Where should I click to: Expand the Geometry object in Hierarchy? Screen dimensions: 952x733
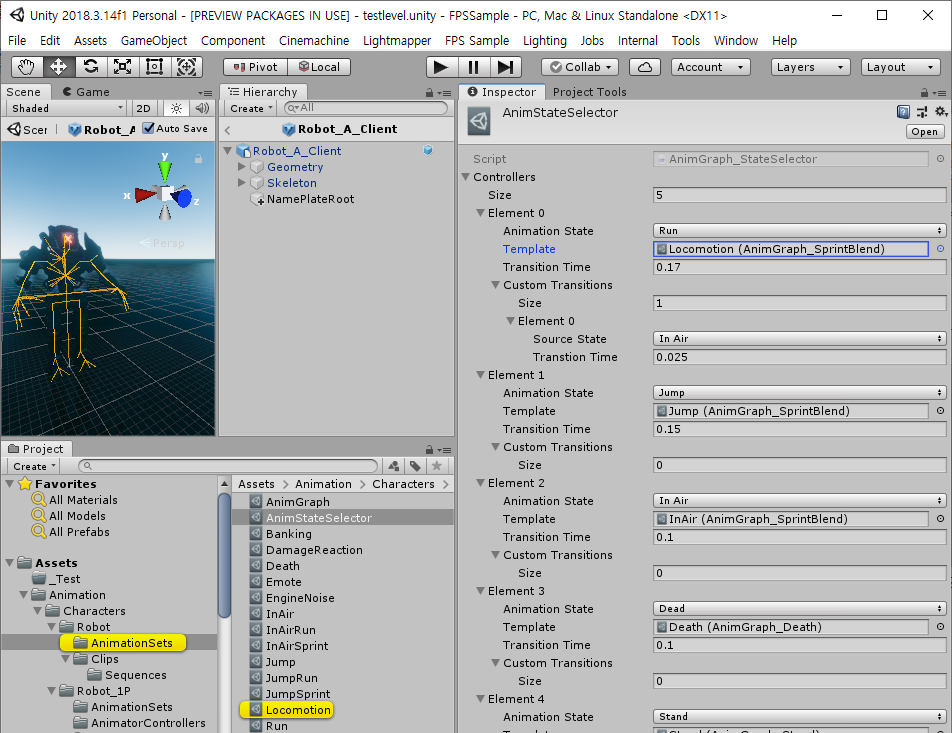click(x=242, y=166)
